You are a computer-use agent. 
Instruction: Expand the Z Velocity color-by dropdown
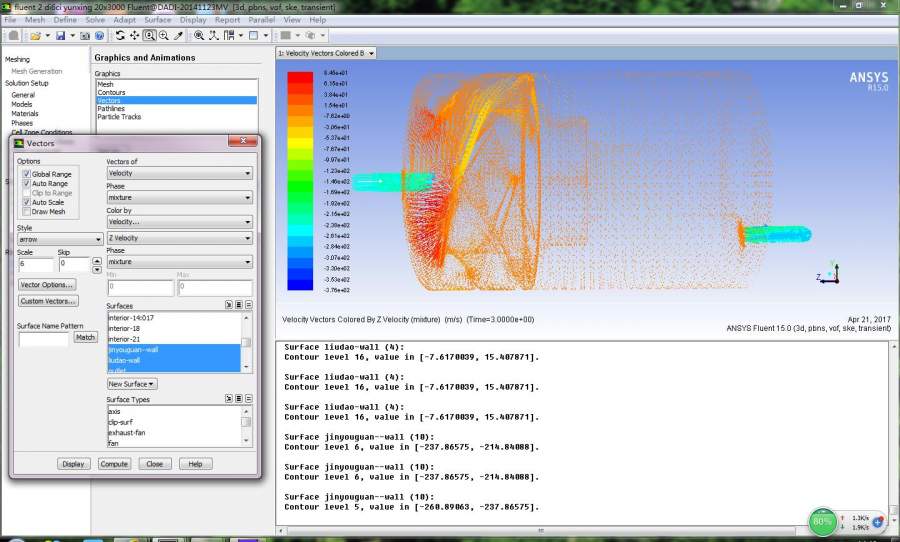point(179,238)
